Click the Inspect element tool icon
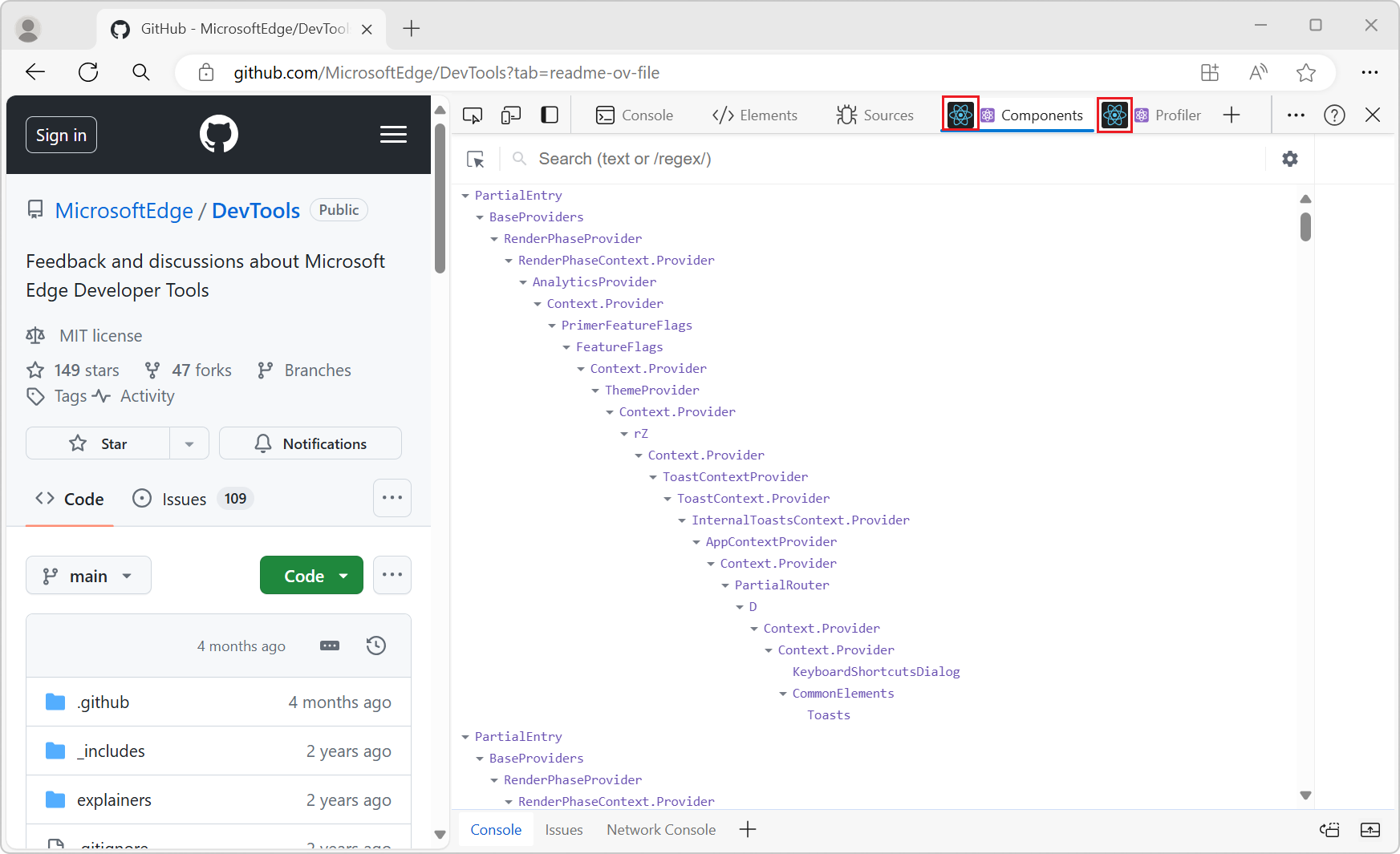 (x=473, y=115)
